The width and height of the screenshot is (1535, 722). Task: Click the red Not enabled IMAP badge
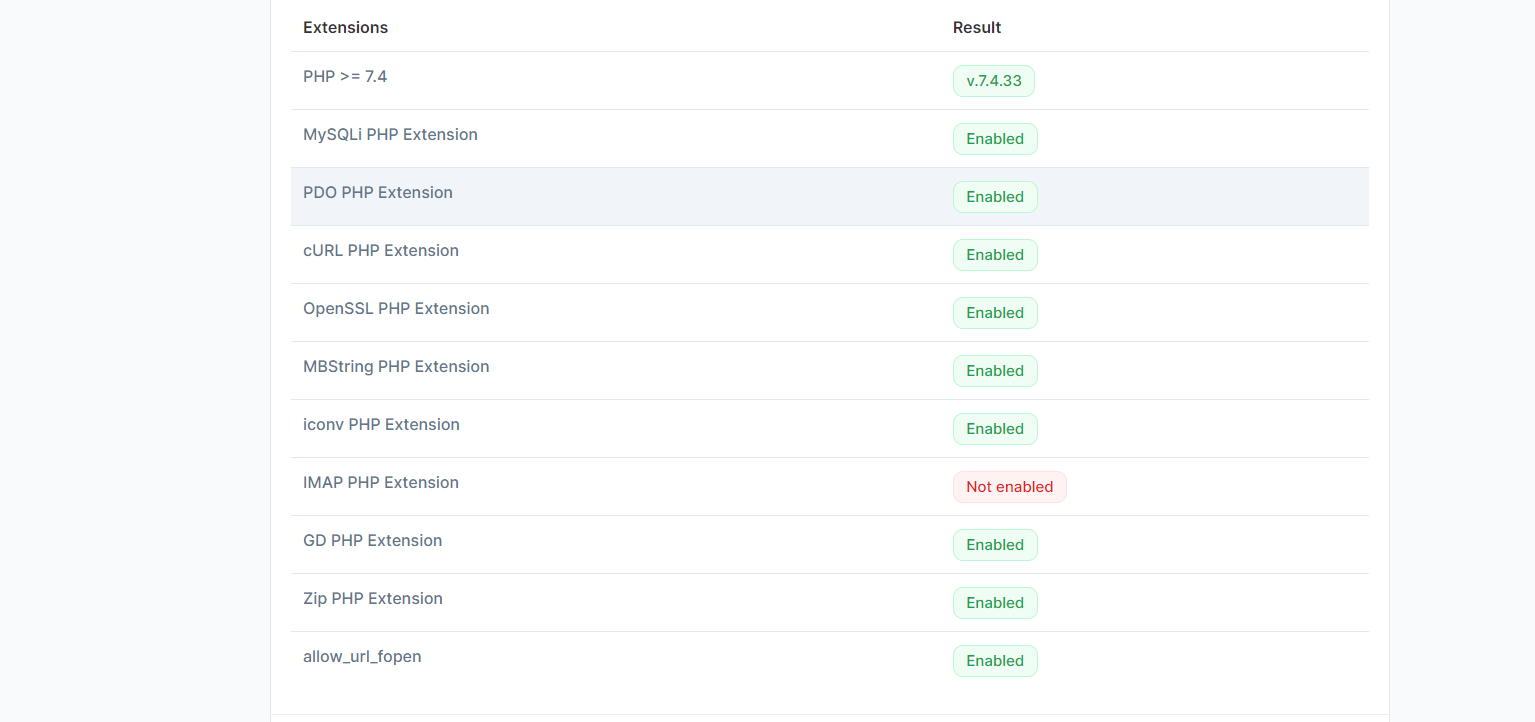click(x=1009, y=487)
